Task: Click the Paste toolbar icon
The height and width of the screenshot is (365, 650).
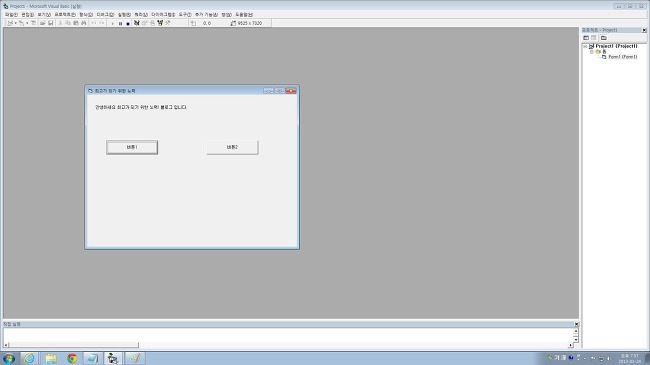Action: click(75, 23)
